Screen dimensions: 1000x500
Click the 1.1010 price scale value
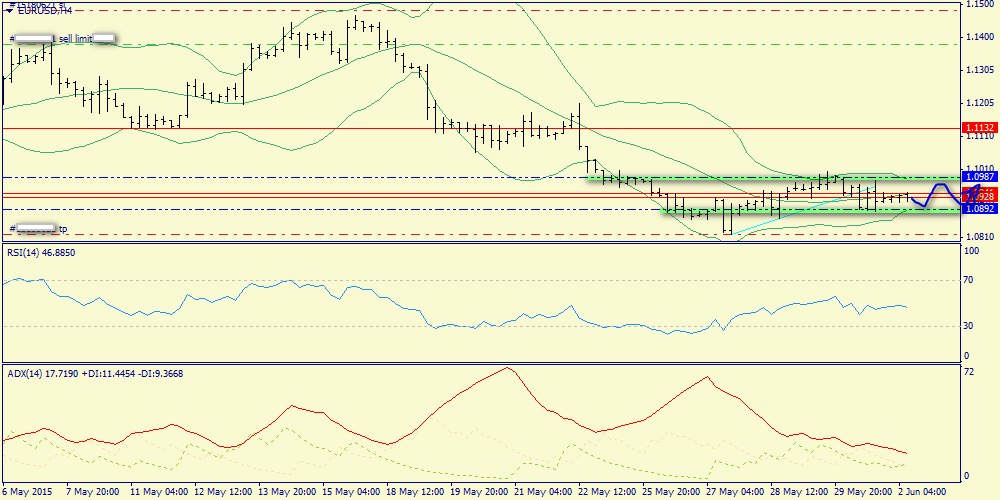coord(980,166)
